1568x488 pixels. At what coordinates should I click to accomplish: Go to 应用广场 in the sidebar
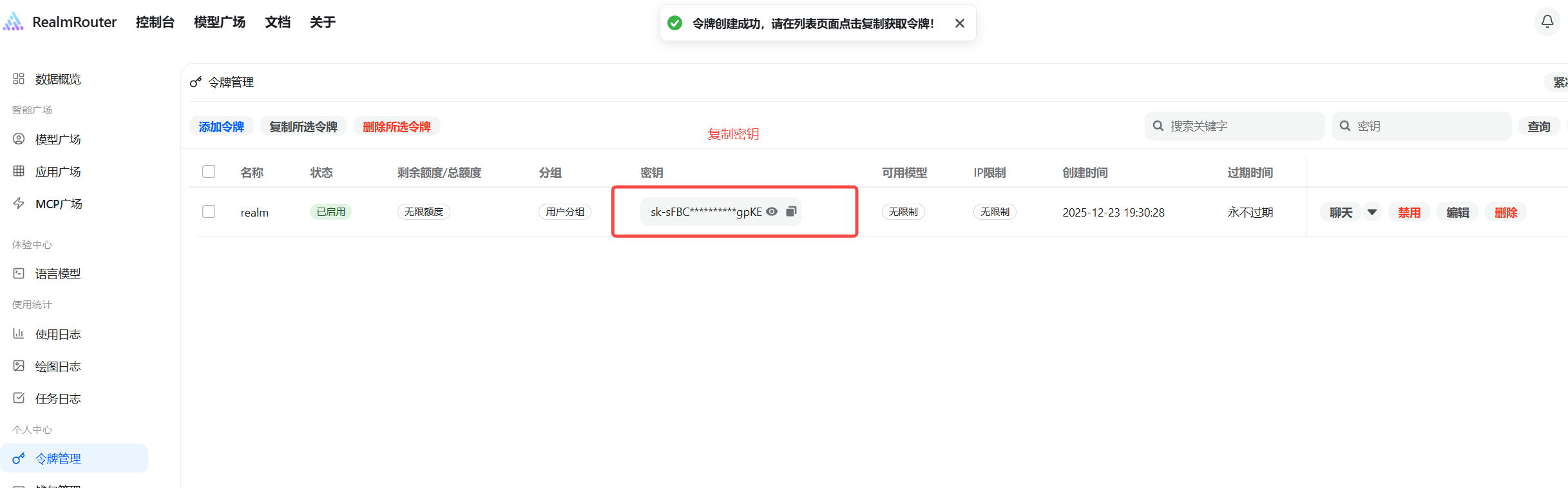[58, 171]
